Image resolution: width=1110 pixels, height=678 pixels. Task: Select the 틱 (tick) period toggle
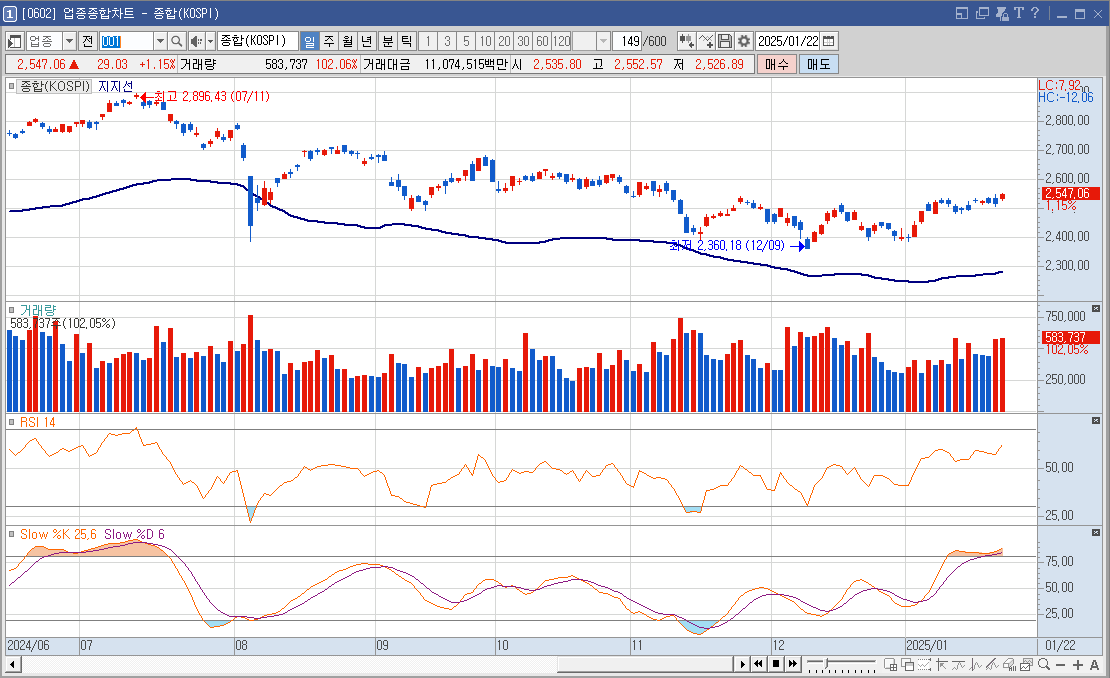(x=406, y=41)
